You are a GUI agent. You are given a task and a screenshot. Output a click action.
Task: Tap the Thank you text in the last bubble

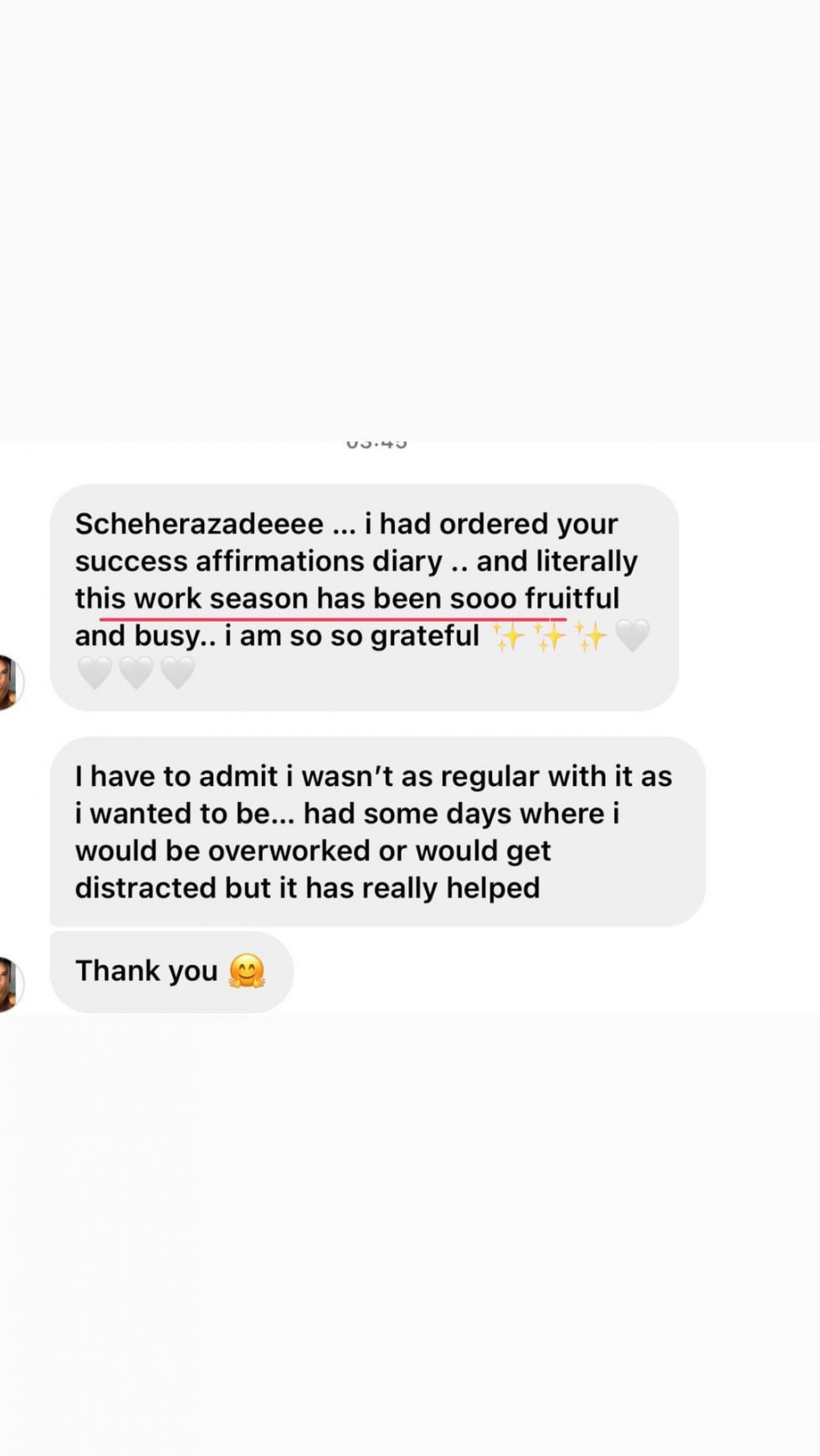(146, 971)
